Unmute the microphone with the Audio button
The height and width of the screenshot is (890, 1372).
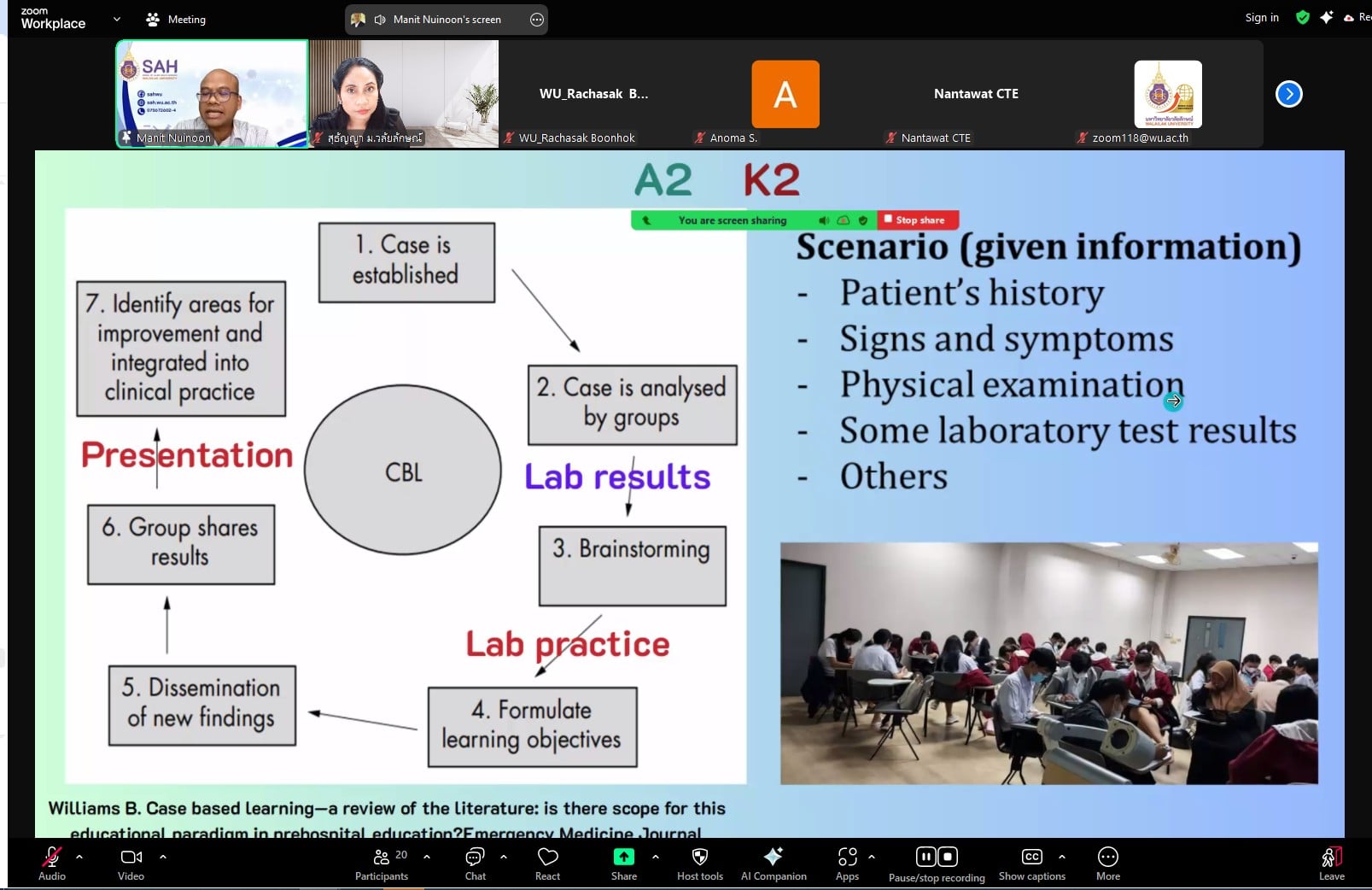[51, 858]
